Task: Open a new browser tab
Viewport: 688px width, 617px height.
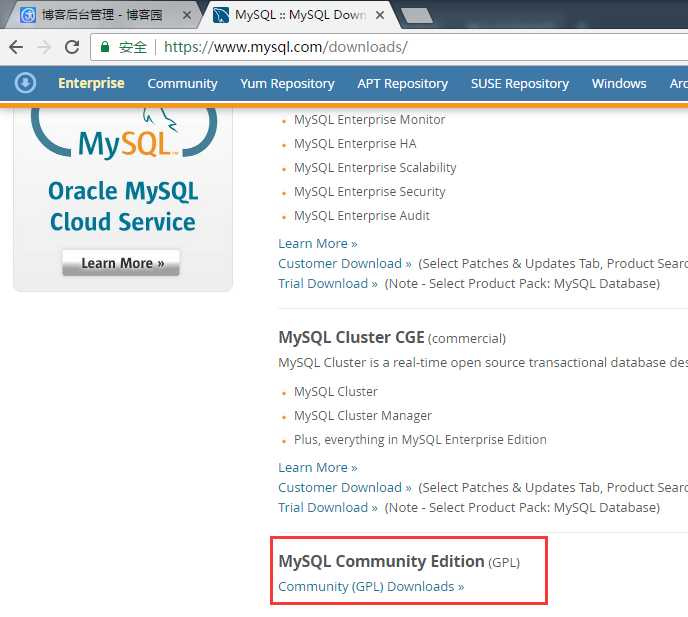Action: point(416,16)
